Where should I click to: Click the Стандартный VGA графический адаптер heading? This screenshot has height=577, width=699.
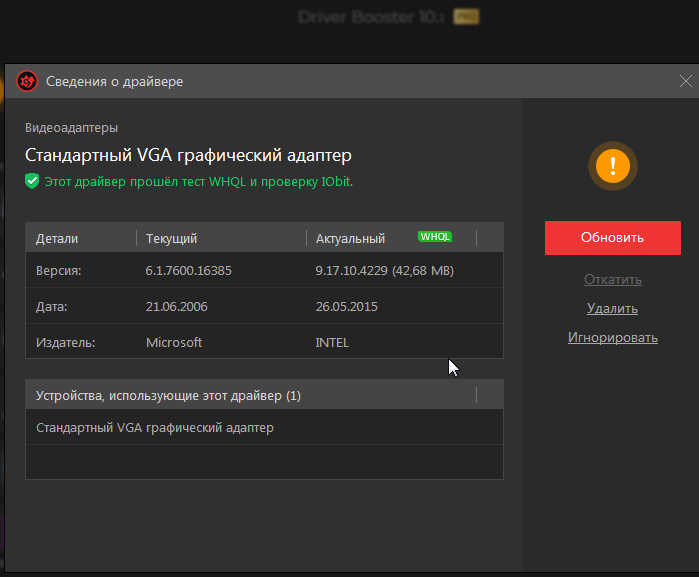pyautogui.click(x=188, y=155)
